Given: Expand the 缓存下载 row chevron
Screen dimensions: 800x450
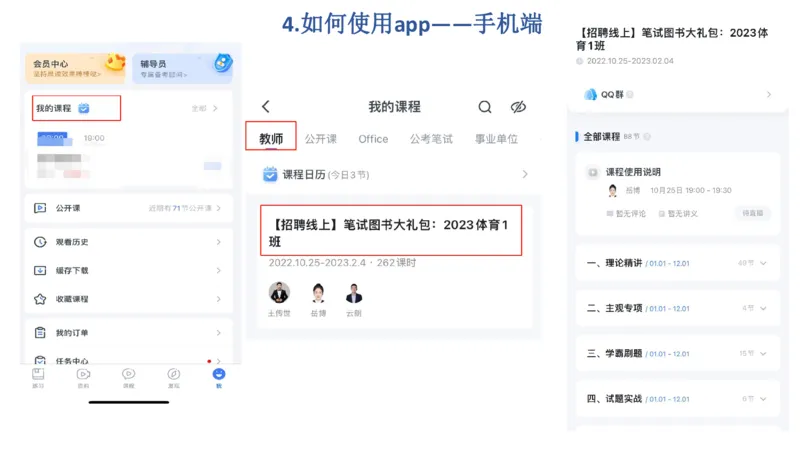Looking at the screenshot, I should (x=218, y=270).
